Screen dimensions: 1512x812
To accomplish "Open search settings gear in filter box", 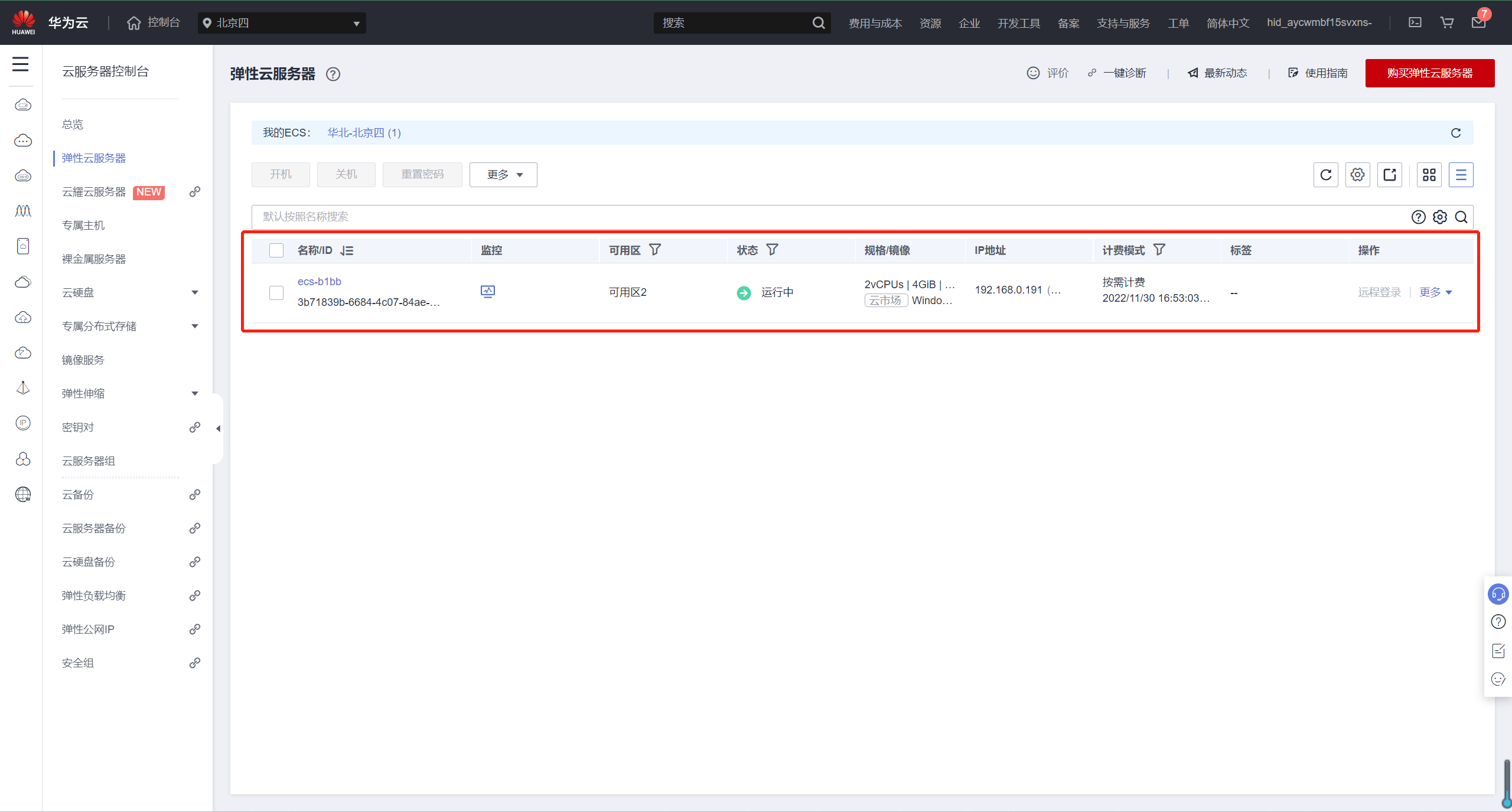I will [1440, 217].
